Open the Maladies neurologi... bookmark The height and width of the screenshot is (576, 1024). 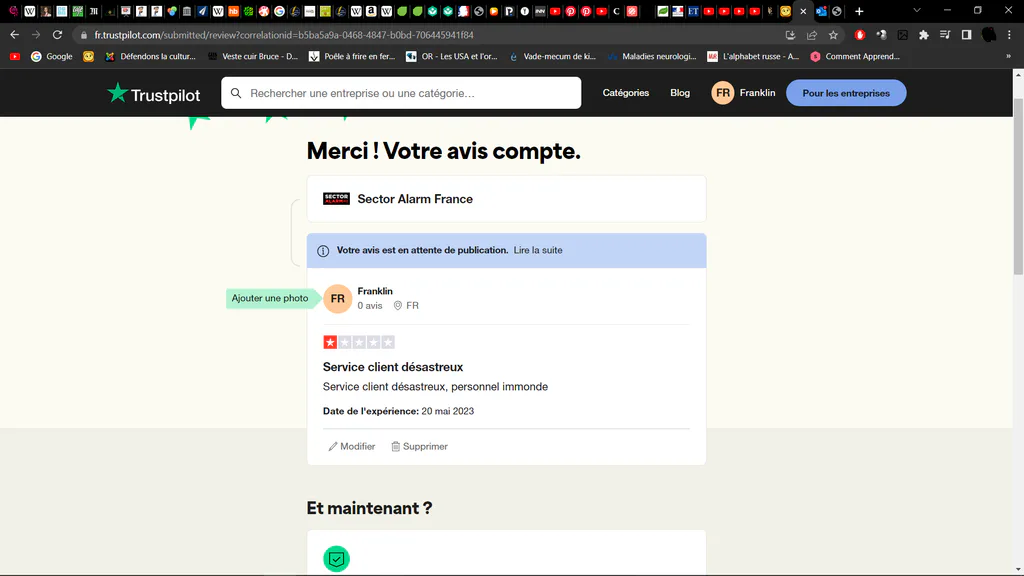point(652,57)
